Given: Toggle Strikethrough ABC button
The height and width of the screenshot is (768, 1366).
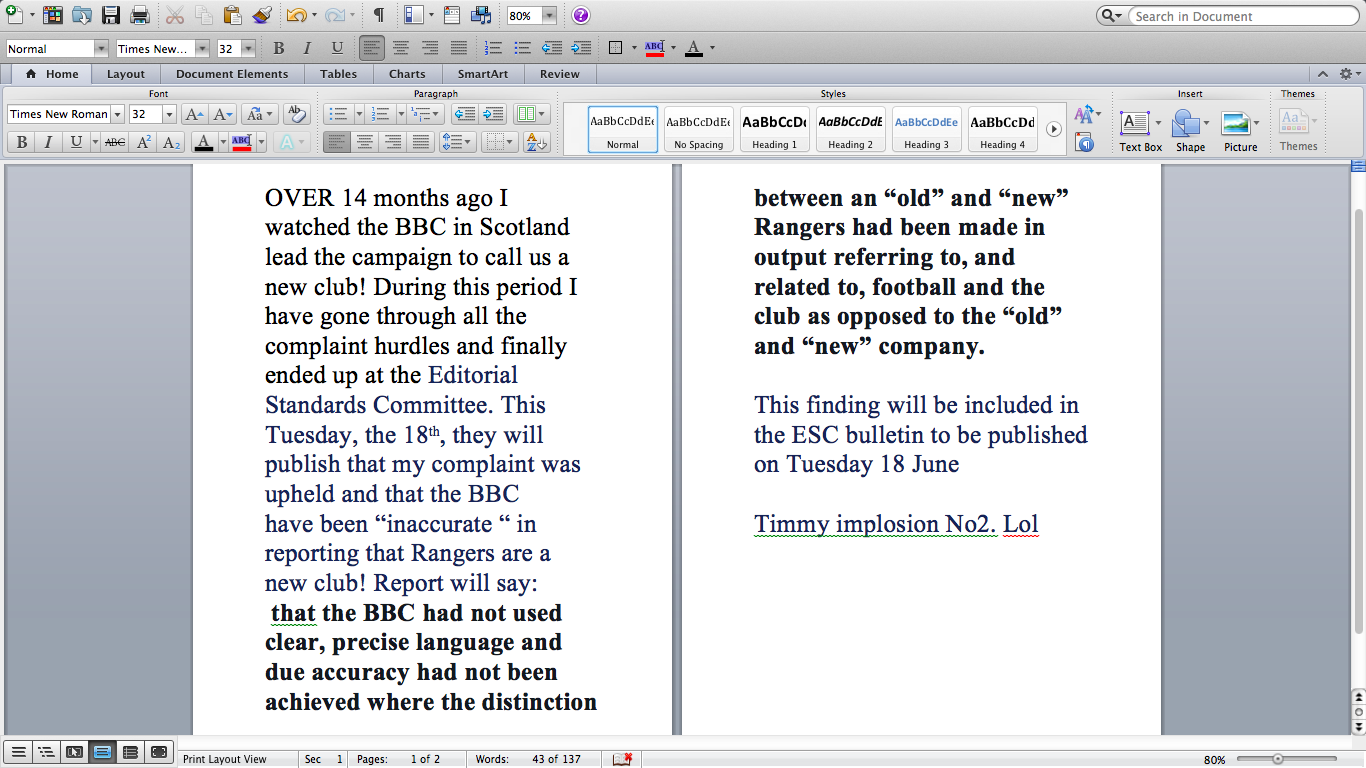Looking at the screenshot, I should coord(114,142).
